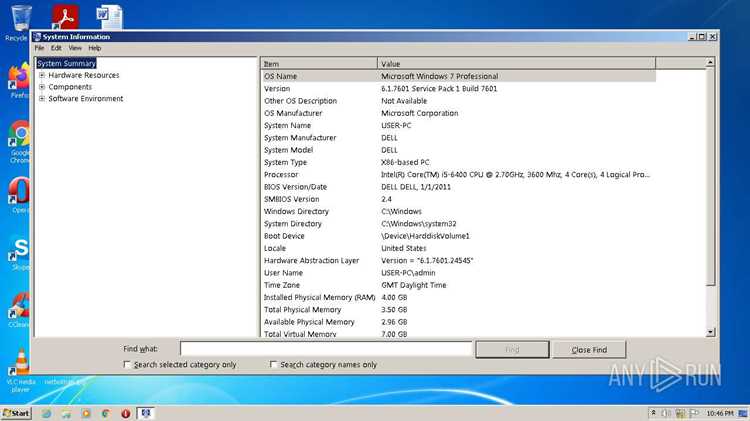Launch the Firefox desktop shortcut

click(x=18, y=80)
